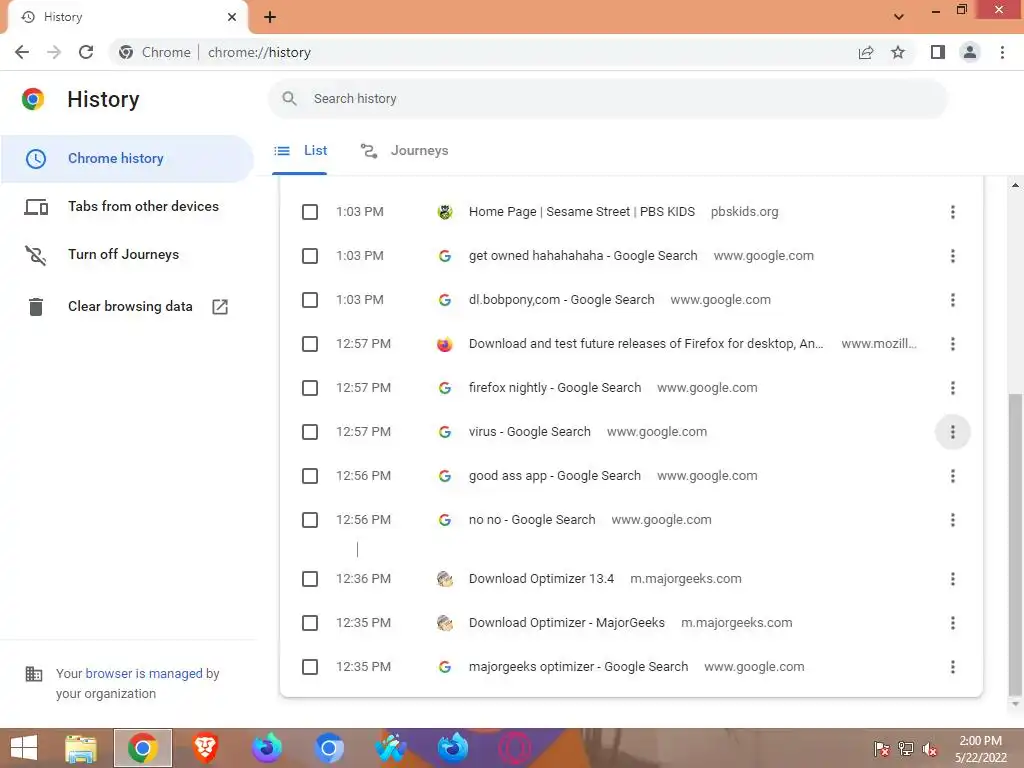Click MajorGeeks favicon on Optimizer 13.4 row
Image resolution: width=1024 pixels, height=768 pixels.
pos(445,579)
